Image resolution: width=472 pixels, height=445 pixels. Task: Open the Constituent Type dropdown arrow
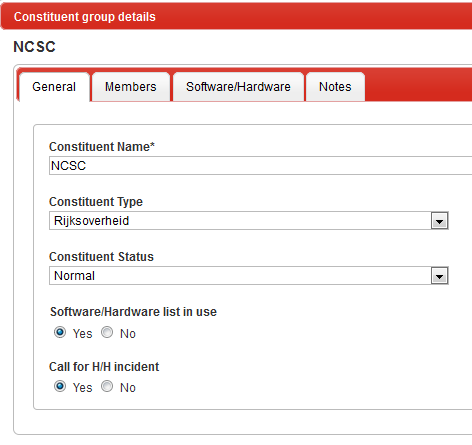(x=439, y=221)
